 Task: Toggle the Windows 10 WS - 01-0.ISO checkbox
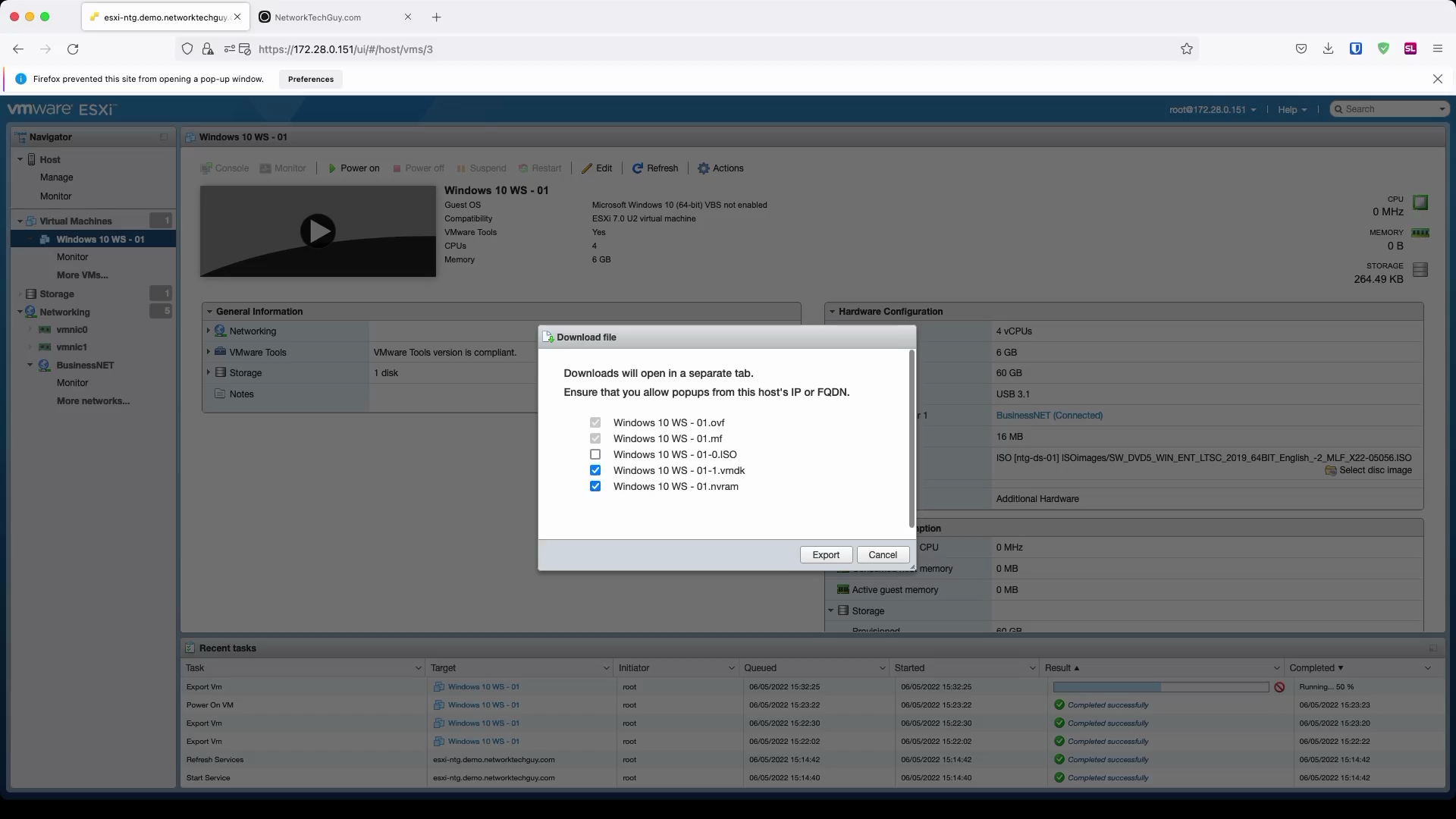click(x=595, y=455)
